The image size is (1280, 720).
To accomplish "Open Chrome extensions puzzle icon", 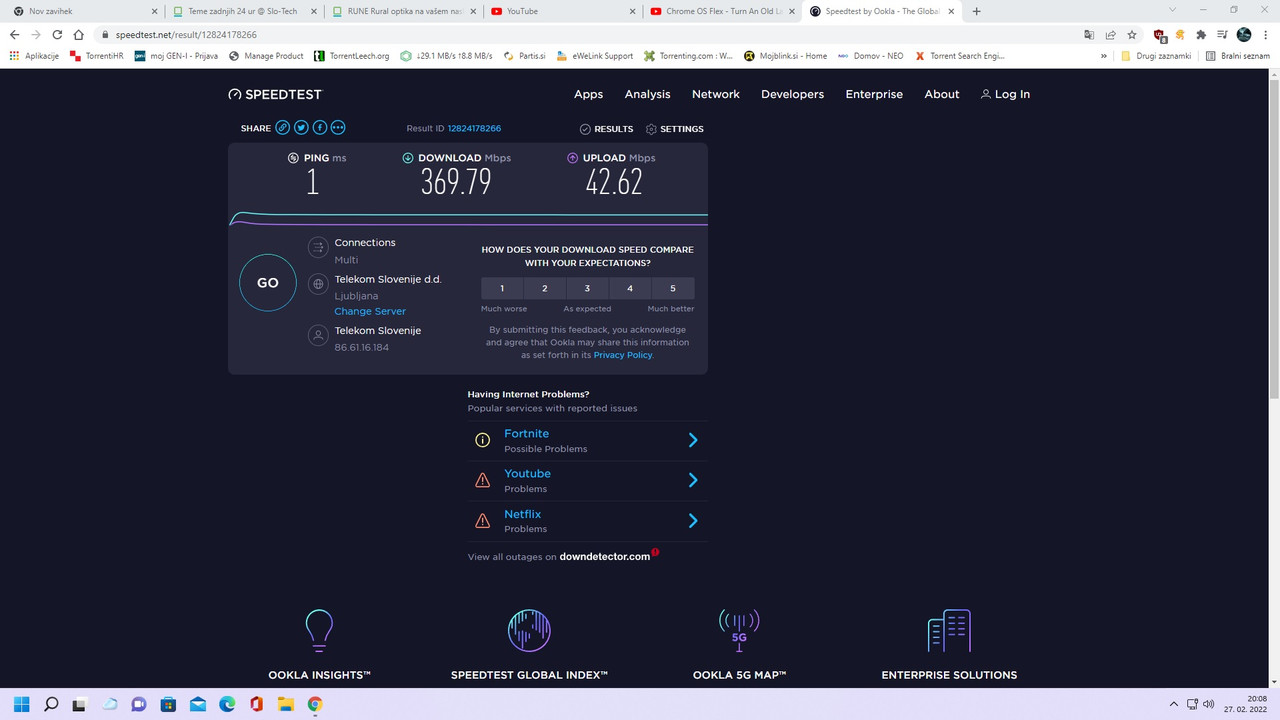I will click(1201, 34).
